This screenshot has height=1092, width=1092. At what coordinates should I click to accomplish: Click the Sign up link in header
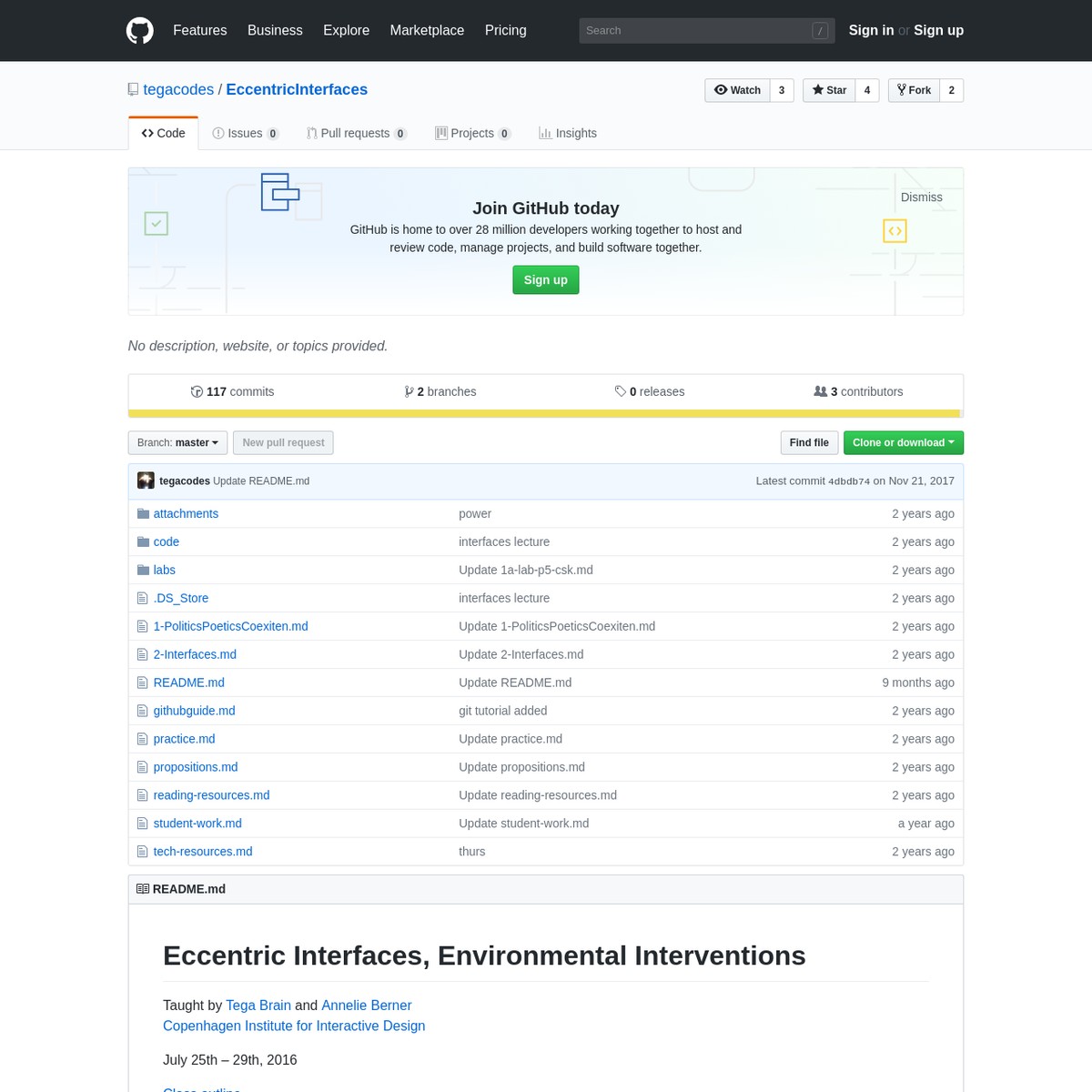click(x=938, y=30)
